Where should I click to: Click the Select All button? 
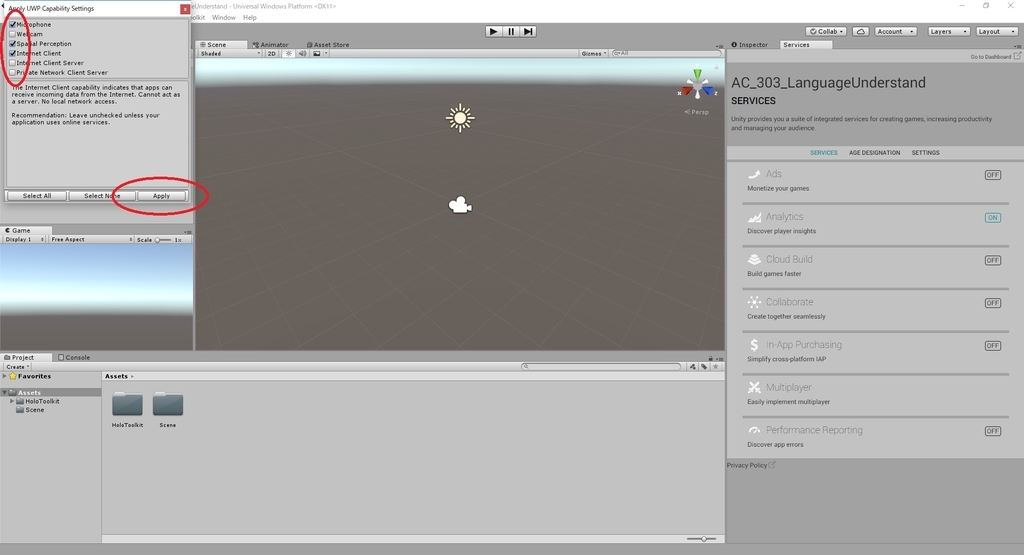click(37, 196)
